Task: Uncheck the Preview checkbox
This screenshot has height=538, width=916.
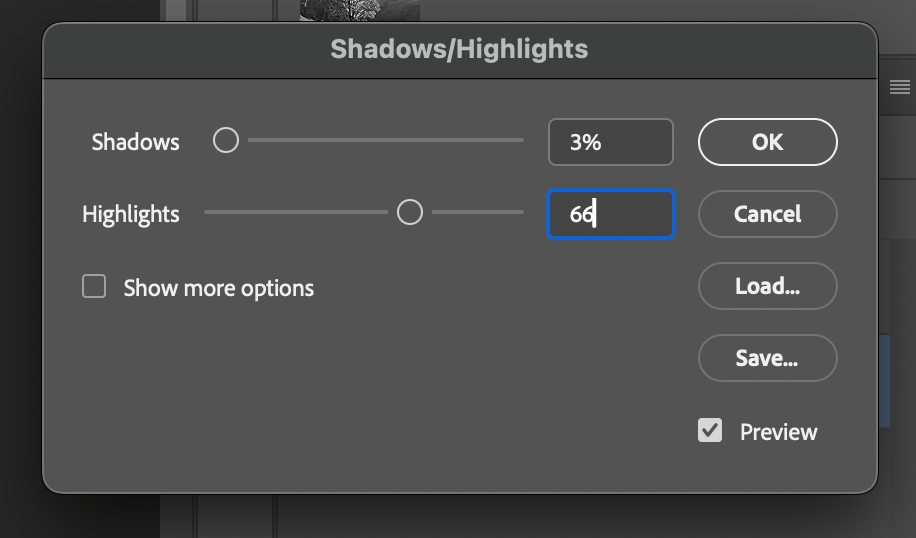Action: pyautogui.click(x=710, y=431)
